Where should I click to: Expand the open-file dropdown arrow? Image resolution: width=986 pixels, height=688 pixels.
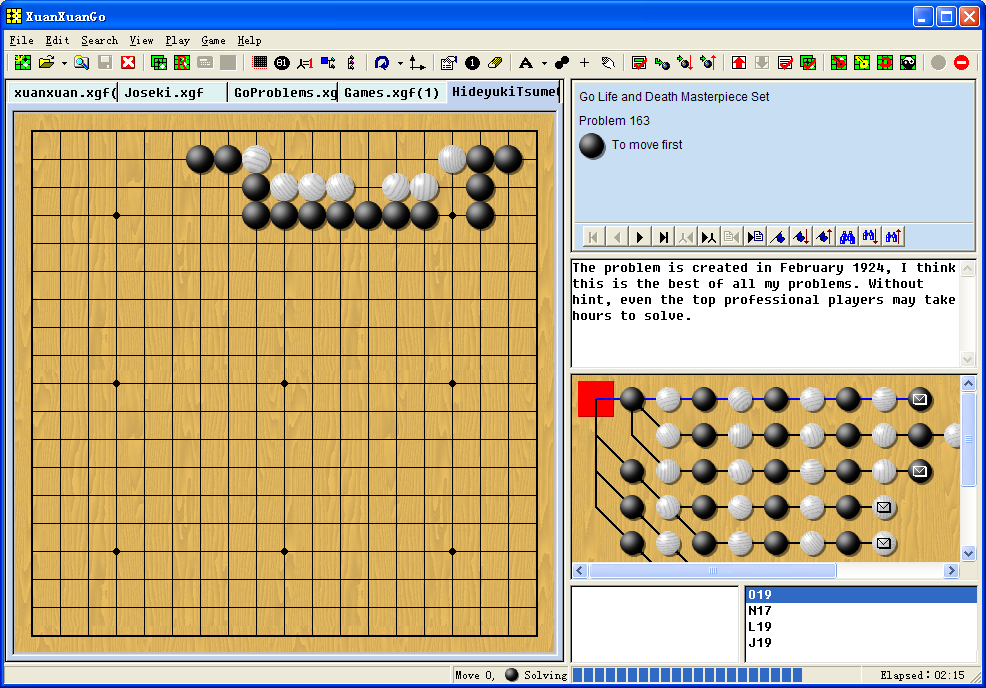[x=64, y=63]
